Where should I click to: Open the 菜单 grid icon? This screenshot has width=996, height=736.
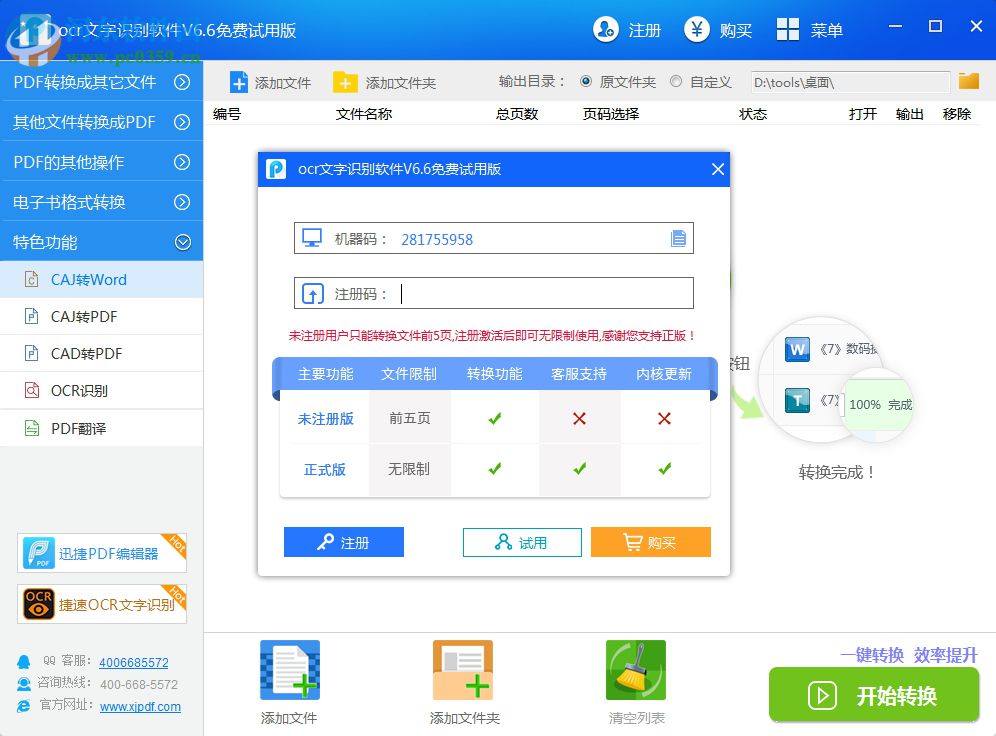788,29
